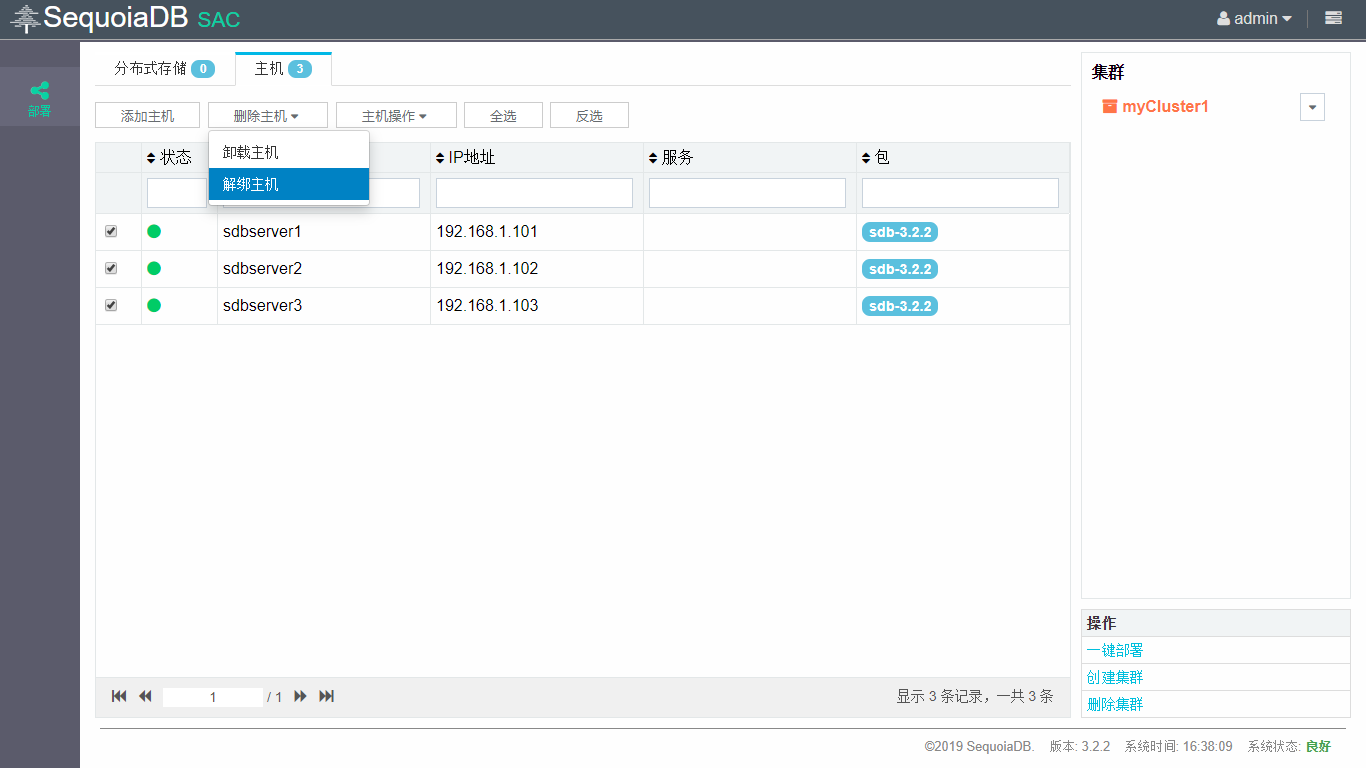Click the sdb-3.2.2 badge for sdbserver3
The height and width of the screenshot is (768, 1366).
tap(900, 306)
